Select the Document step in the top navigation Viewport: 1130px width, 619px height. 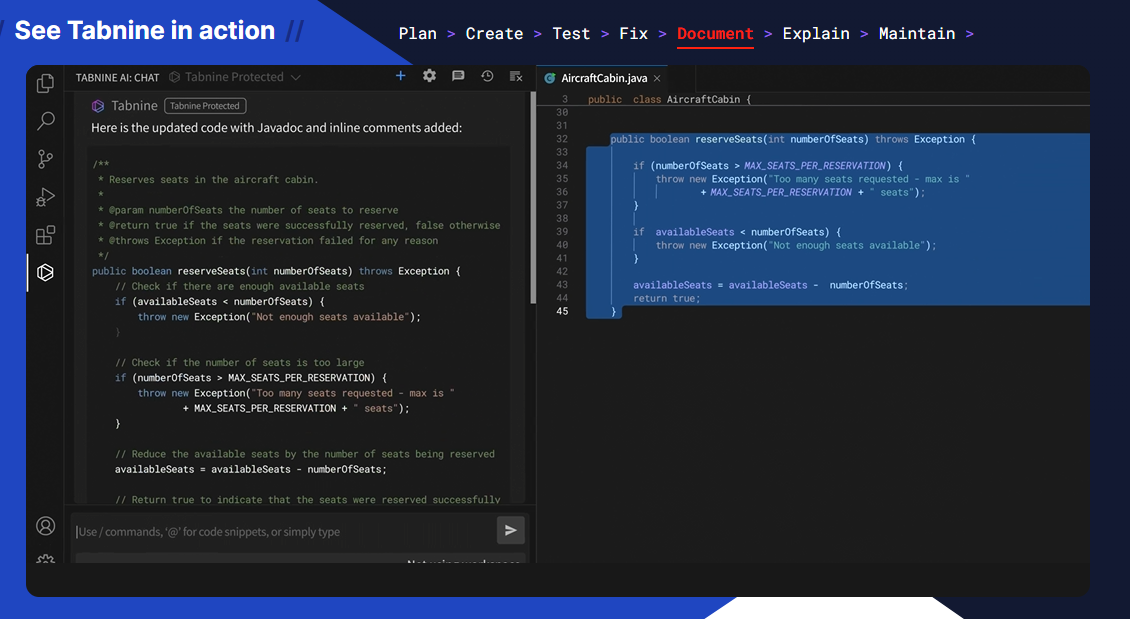716,34
